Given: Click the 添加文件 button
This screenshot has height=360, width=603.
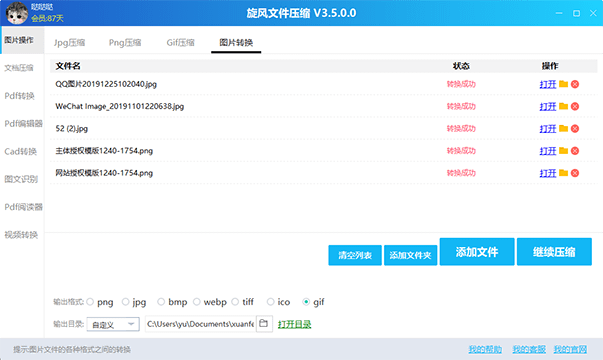Looking at the screenshot, I should click(x=477, y=252).
